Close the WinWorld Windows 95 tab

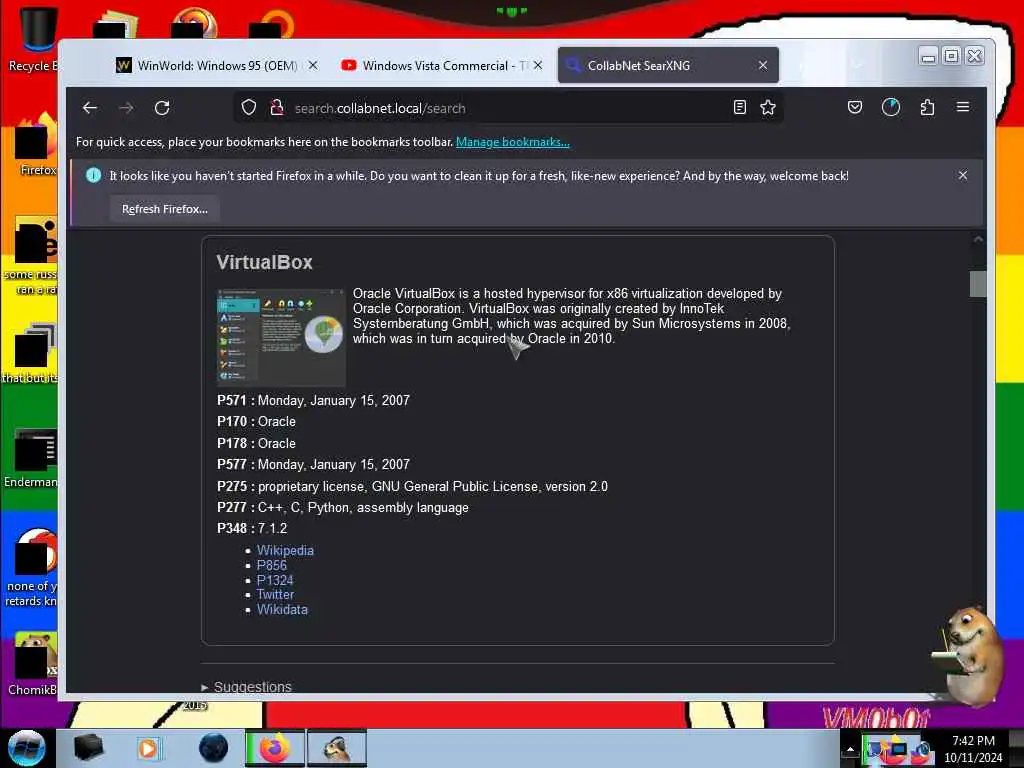point(313,65)
